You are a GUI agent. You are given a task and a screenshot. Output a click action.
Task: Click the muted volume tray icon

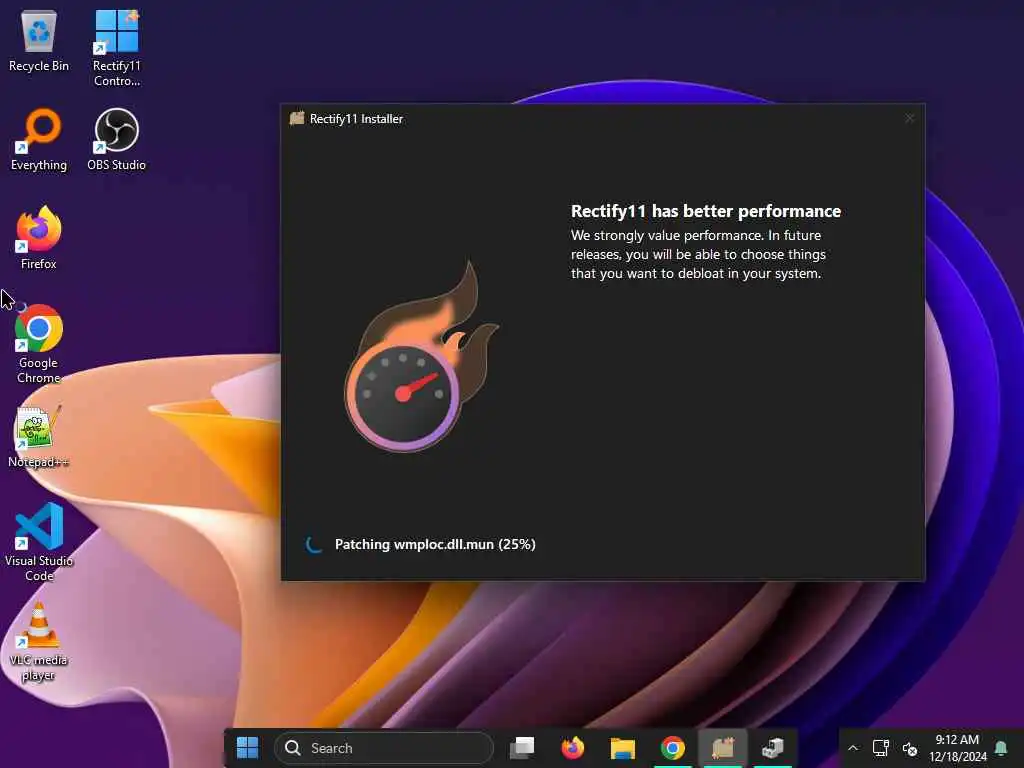pos(910,748)
